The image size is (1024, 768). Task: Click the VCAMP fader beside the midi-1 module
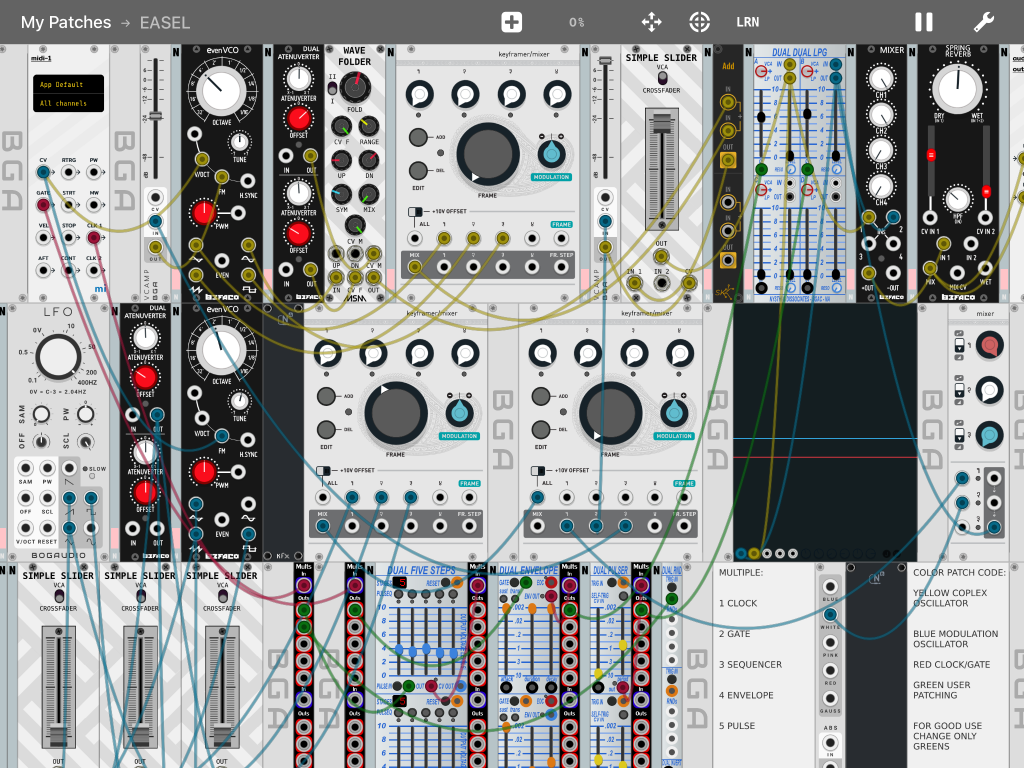(x=155, y=116)
